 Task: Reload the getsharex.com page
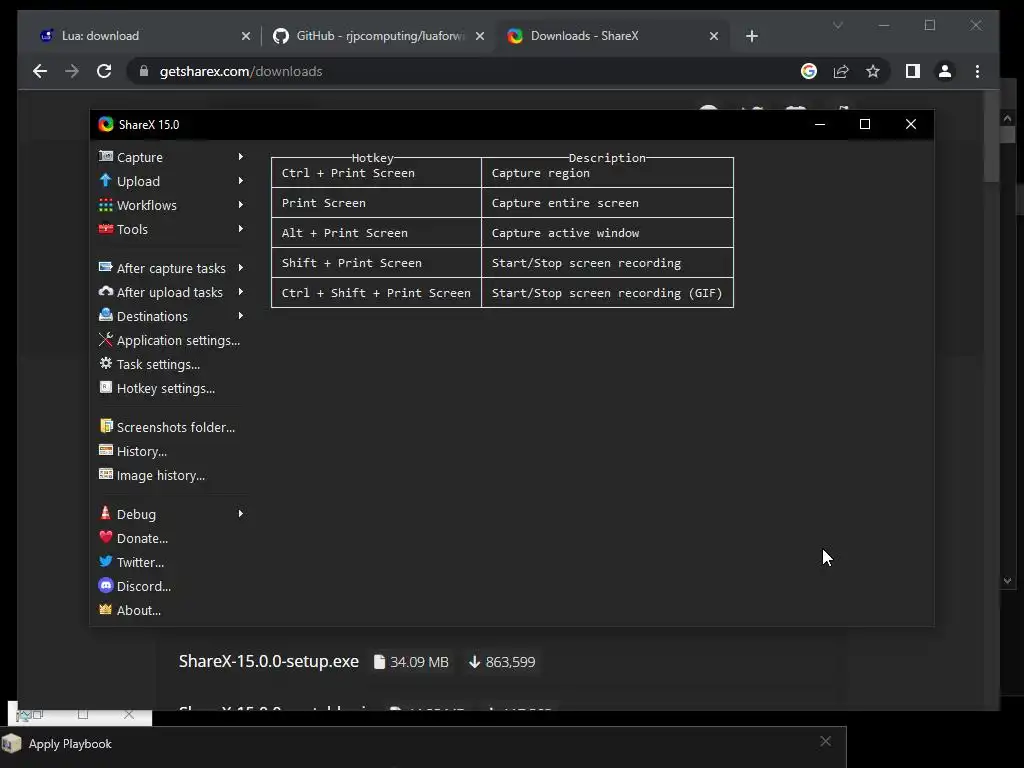point(104,71)
